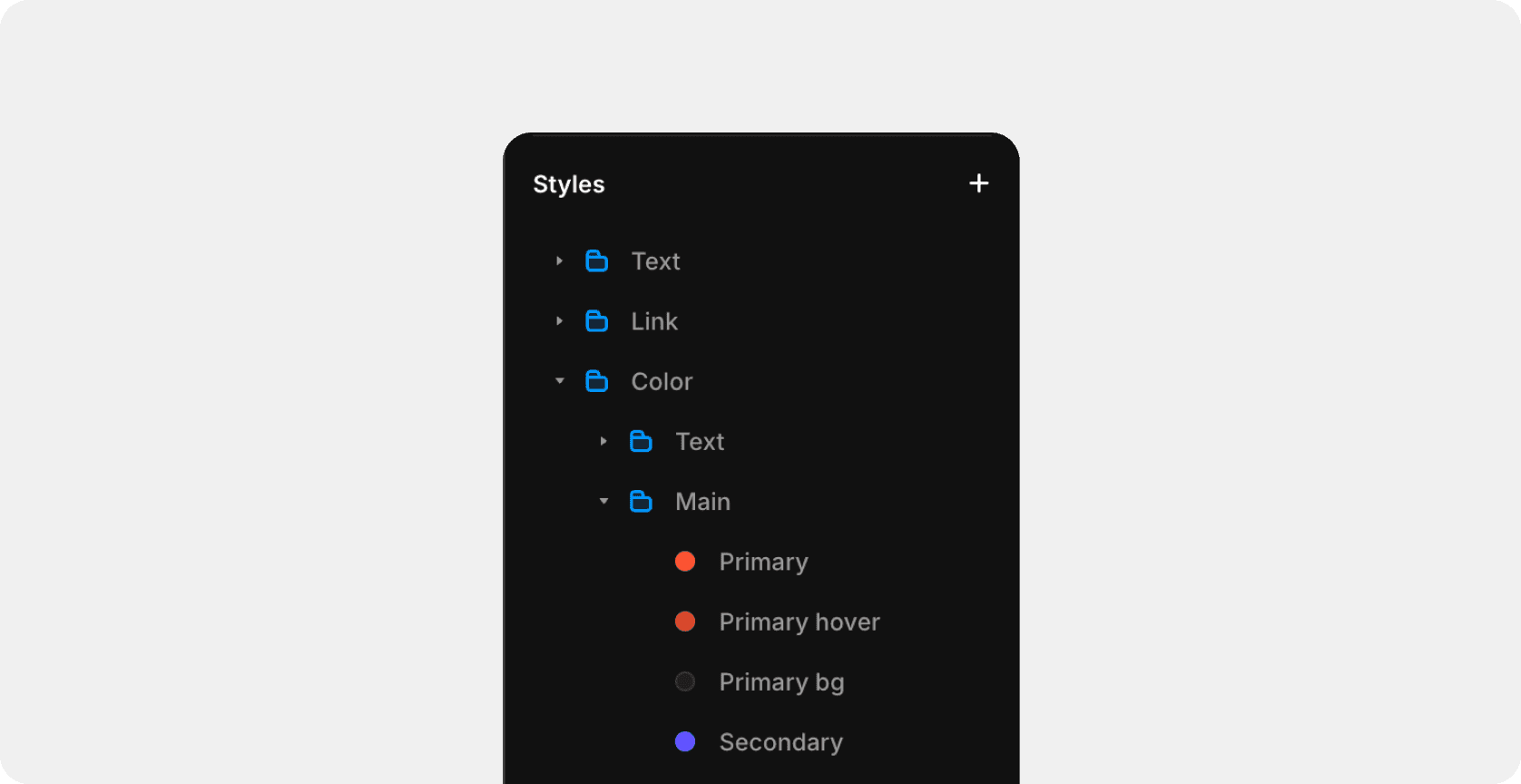The width and height of the screenshot is (1521, 784).
Task: Expand the Text style group
Action: pyautogui.click(x=559, y=260)
